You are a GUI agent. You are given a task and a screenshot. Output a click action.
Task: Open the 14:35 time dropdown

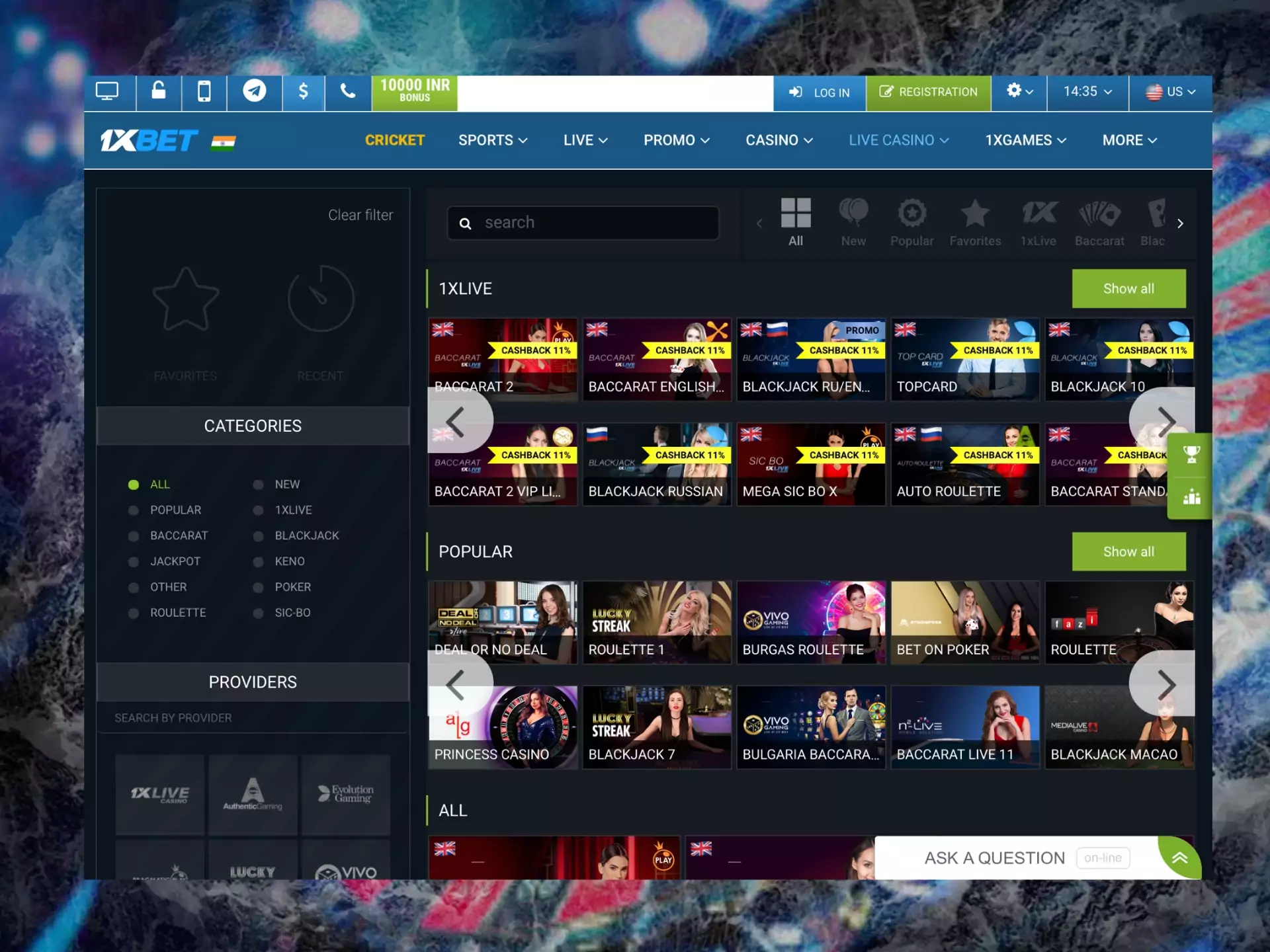(1087, 91)
